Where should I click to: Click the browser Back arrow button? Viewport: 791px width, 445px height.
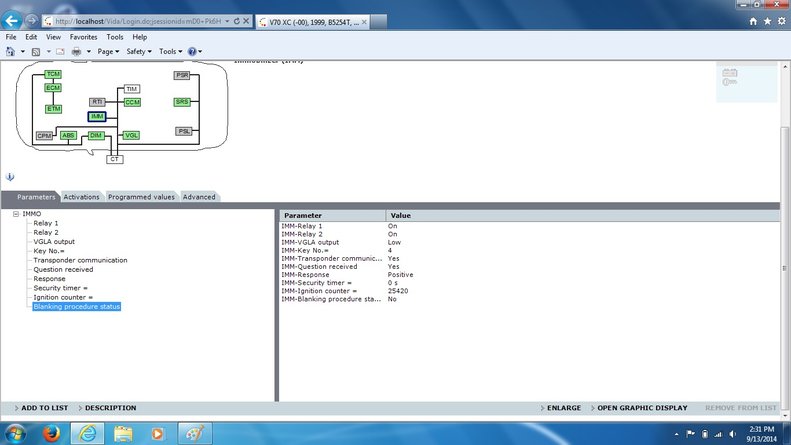[x=15, y=20]
